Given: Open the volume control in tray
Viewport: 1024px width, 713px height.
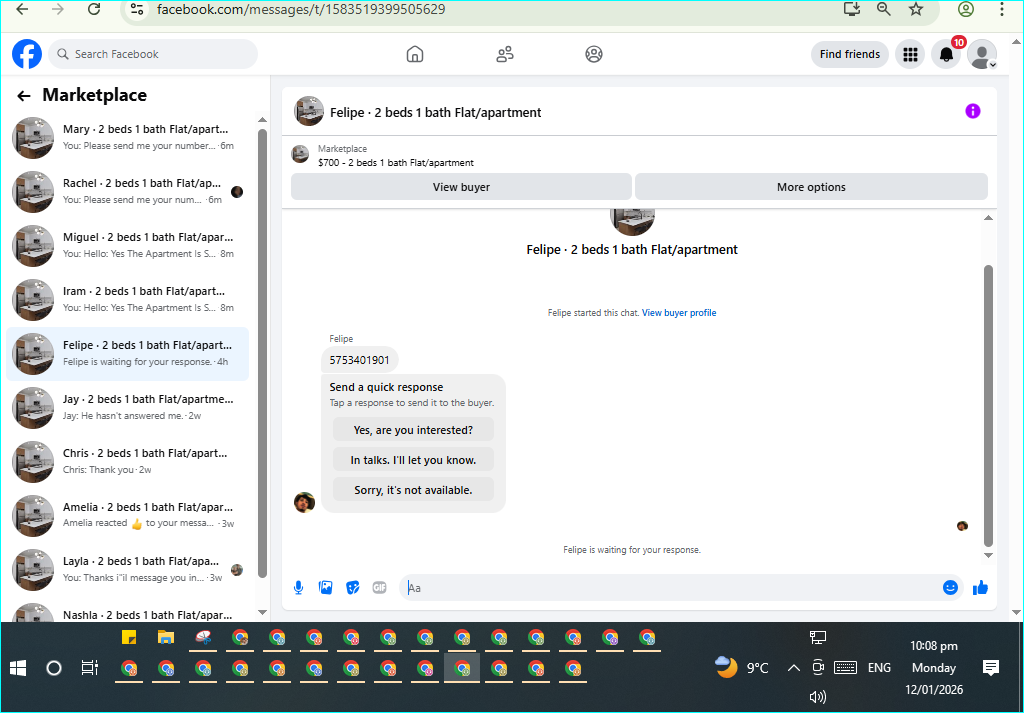Looking at the screenshot, I should pos(818,697).
